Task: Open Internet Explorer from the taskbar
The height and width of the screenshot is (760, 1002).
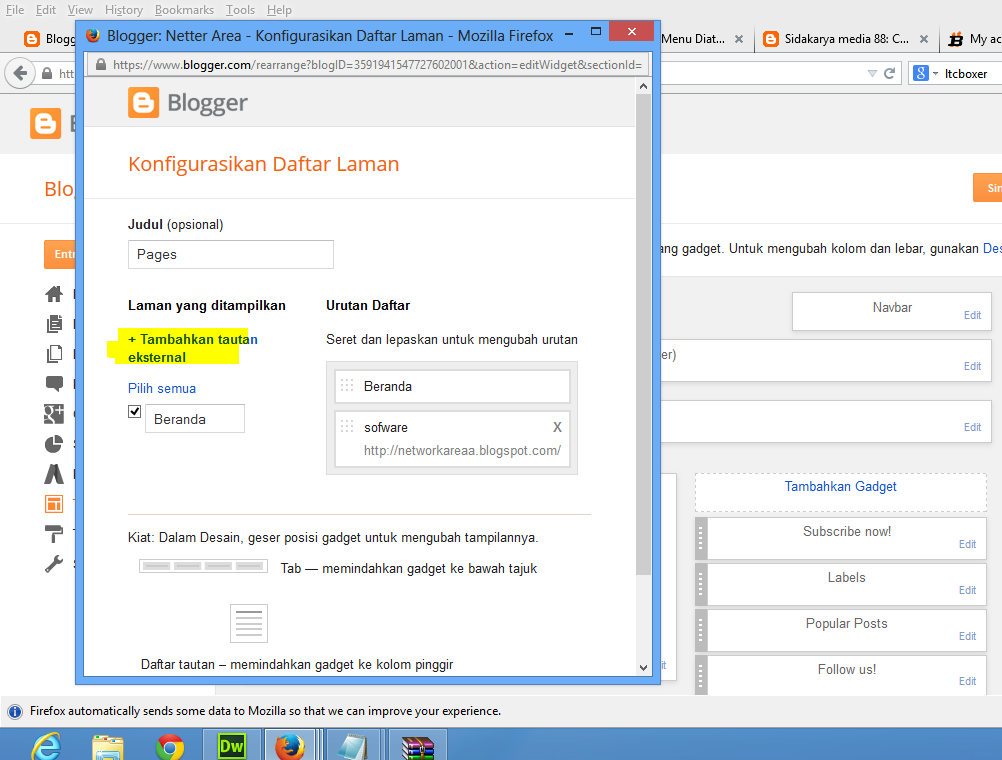Action: coord(46,747)
